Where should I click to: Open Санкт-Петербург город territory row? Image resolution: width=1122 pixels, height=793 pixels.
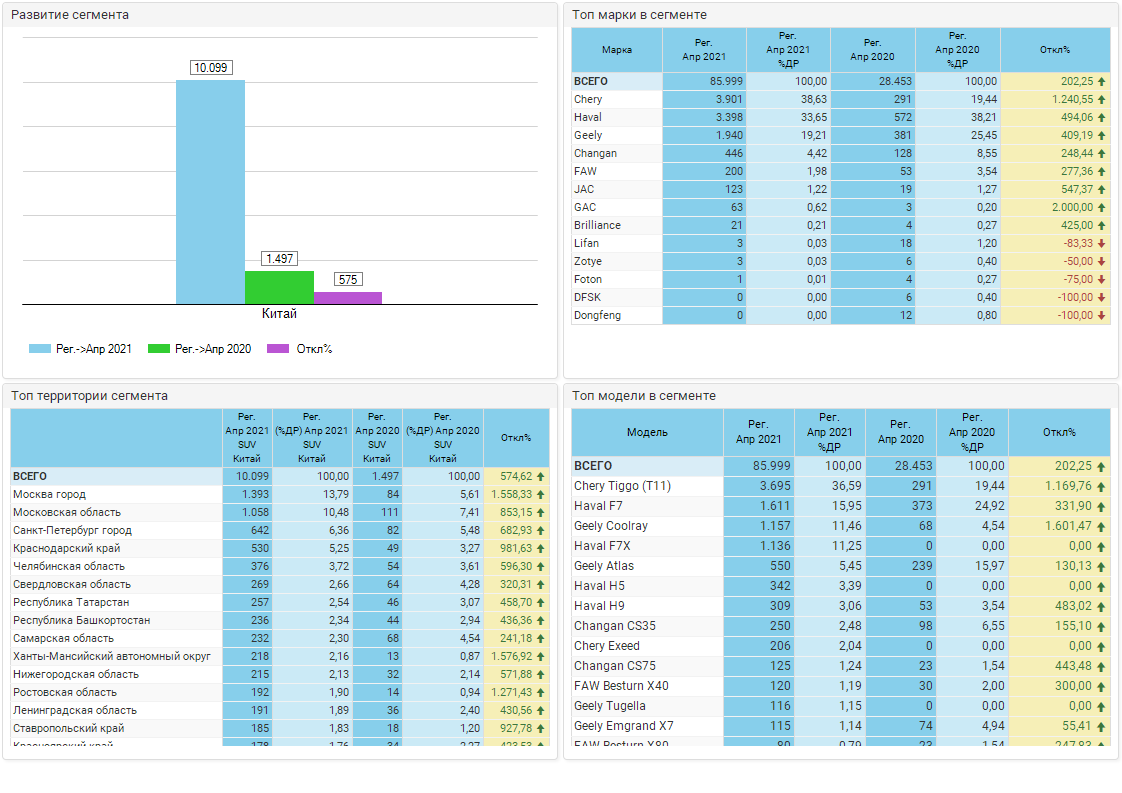pos(72,531)
